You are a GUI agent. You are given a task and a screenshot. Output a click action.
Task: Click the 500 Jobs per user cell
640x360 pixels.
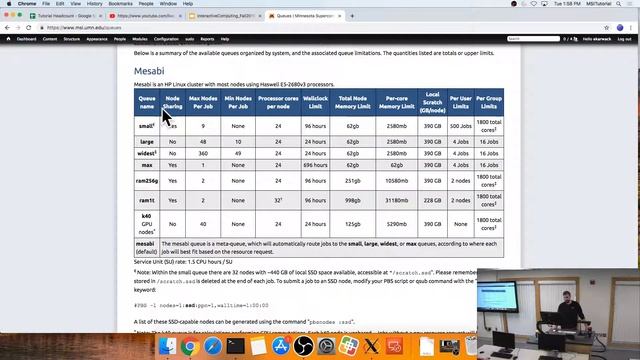coord(460,126)
